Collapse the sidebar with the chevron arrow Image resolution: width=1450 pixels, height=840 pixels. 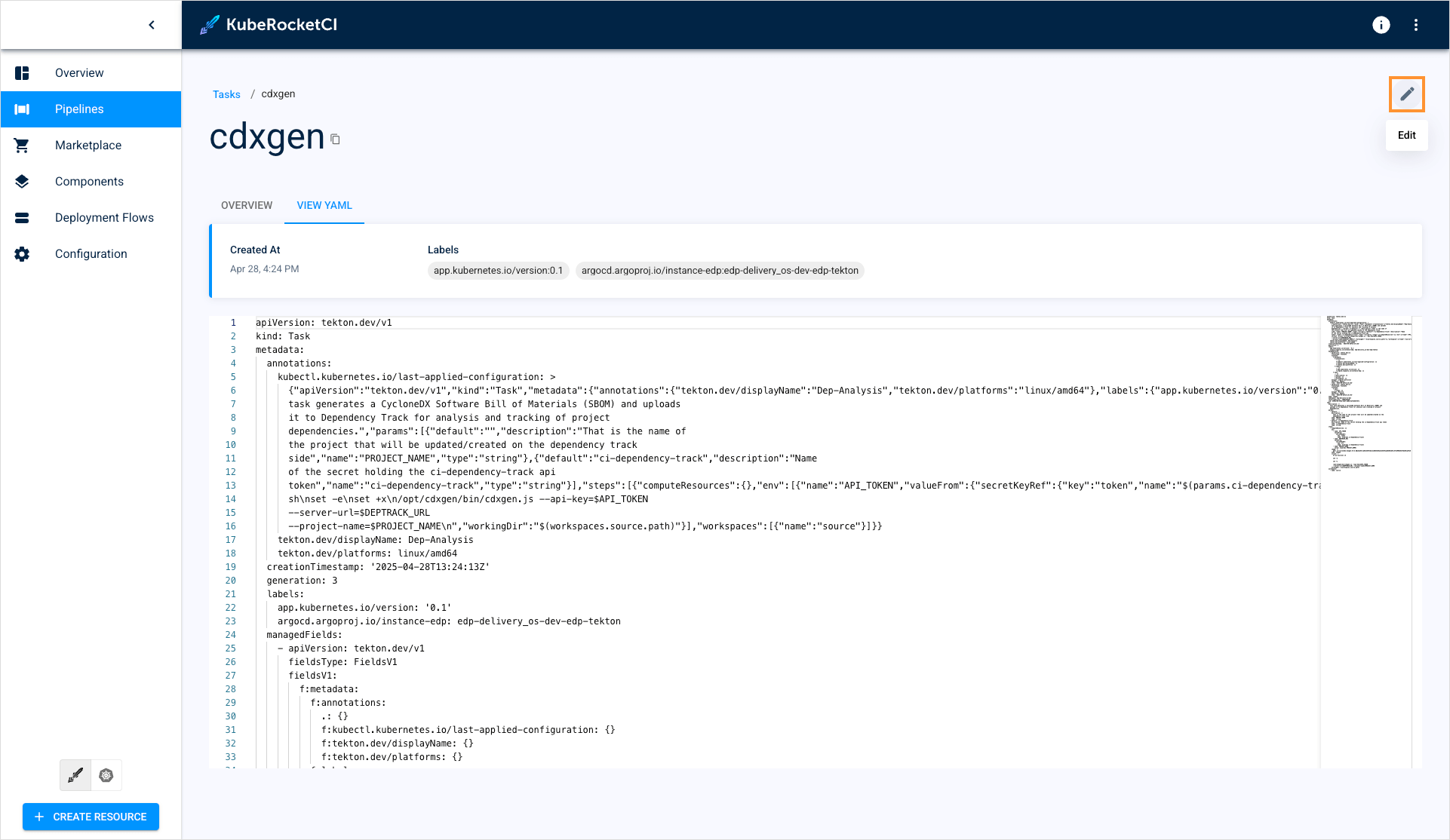point(152,25)
